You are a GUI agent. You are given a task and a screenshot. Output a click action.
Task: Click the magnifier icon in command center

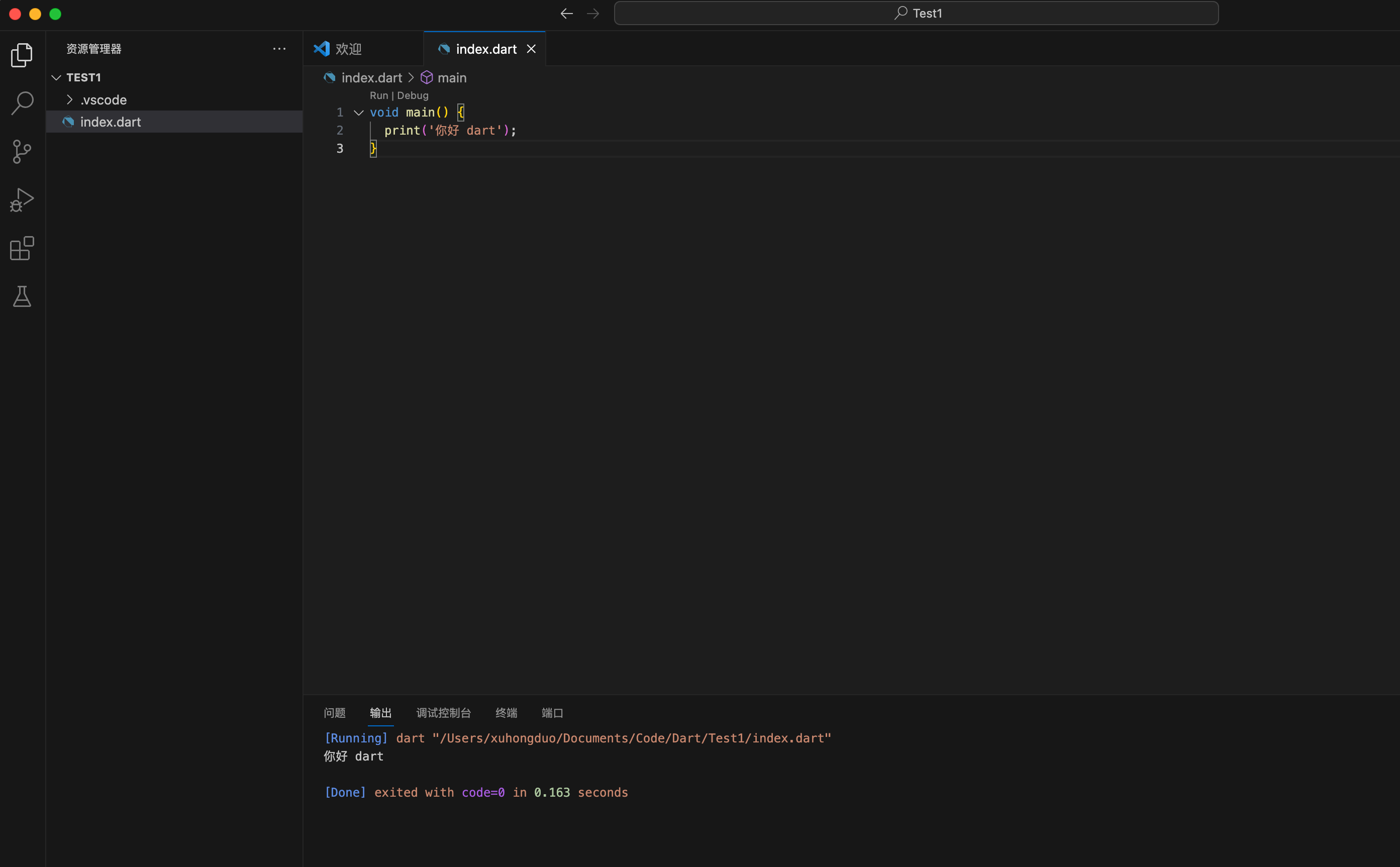point(901,13)
